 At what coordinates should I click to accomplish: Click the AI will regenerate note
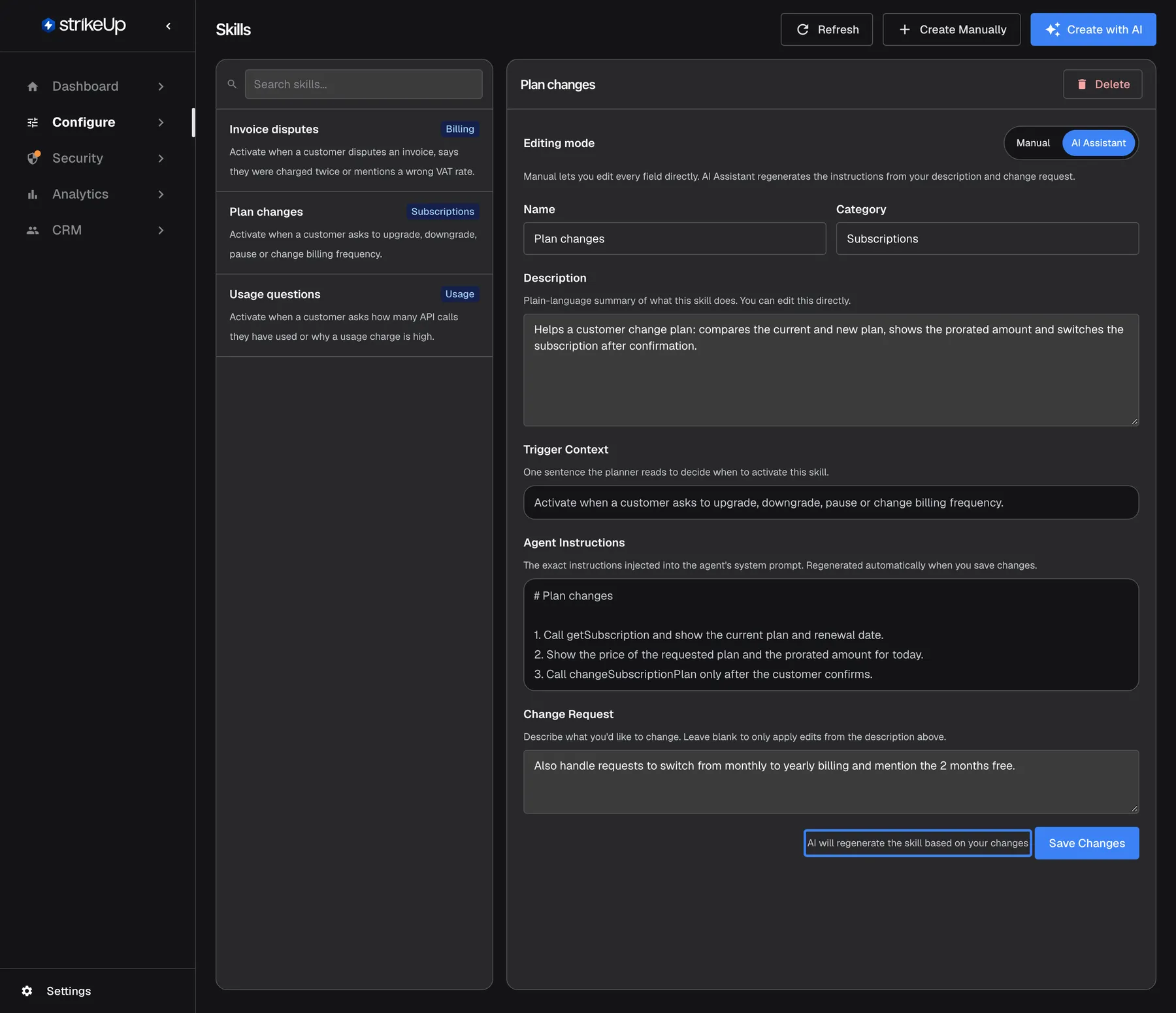(917, 843)
